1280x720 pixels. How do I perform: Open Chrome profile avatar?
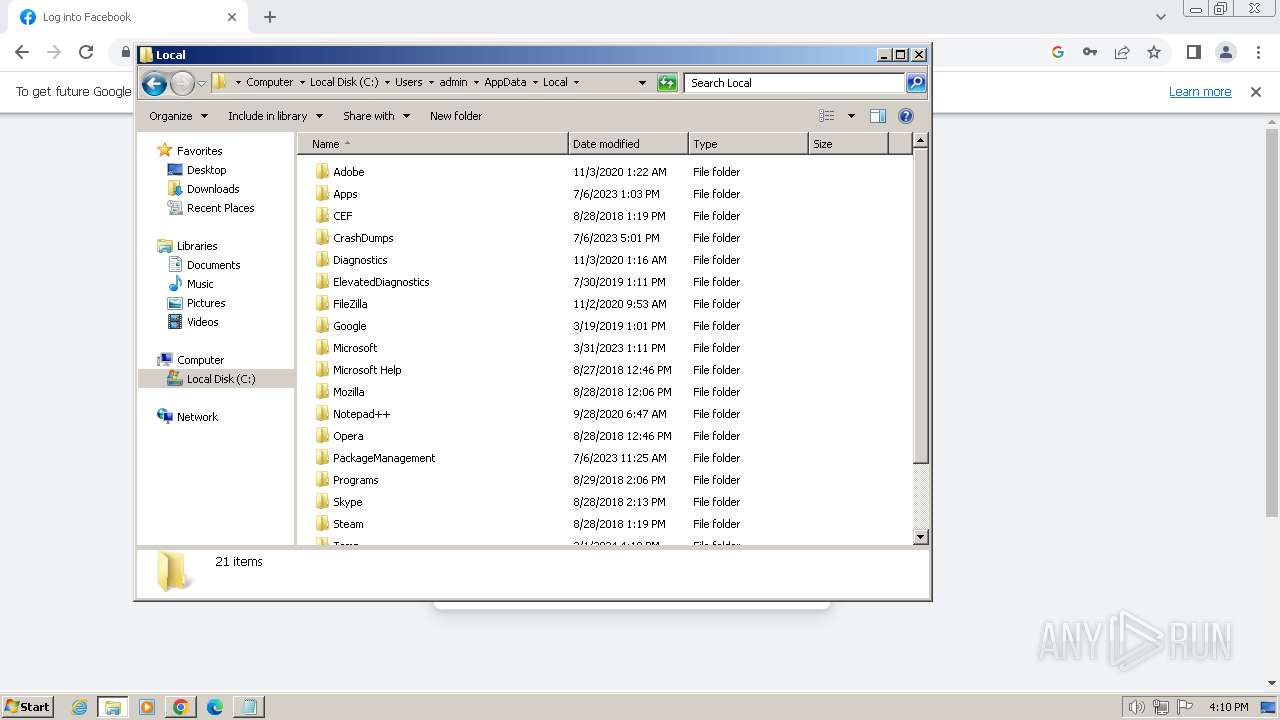pos(1226,52)
